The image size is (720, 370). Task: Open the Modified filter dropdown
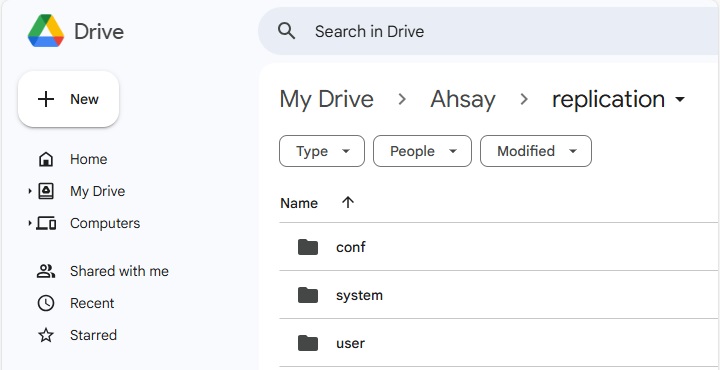536,151
